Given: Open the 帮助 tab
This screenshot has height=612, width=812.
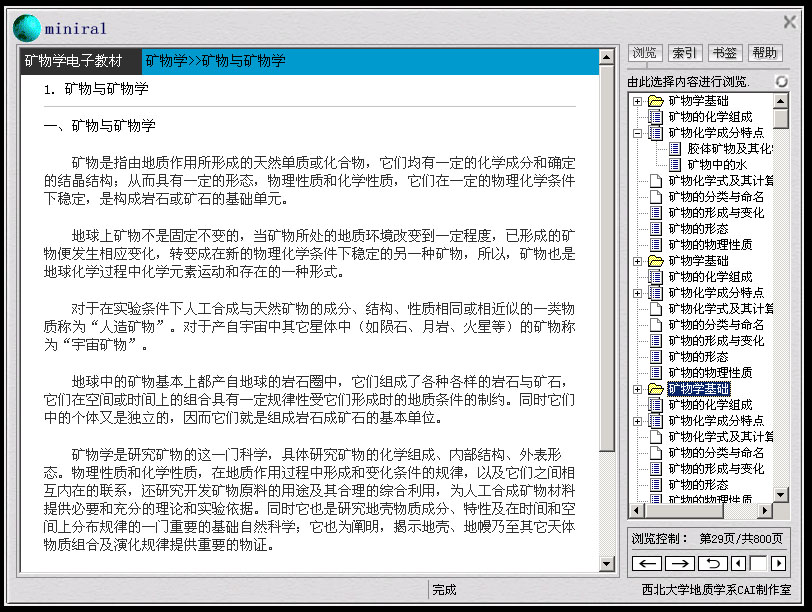Looking at the screenshot, I should click(764, 53).
